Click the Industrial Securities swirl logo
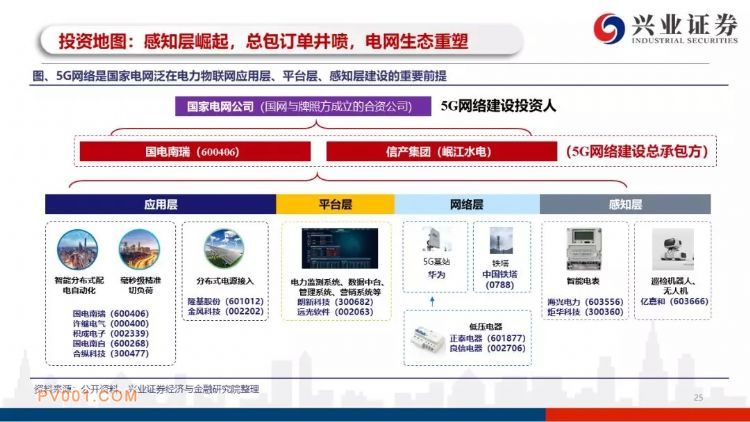This screenshot has height=422, width=750. pyautogui.click(x=608, y=28)
